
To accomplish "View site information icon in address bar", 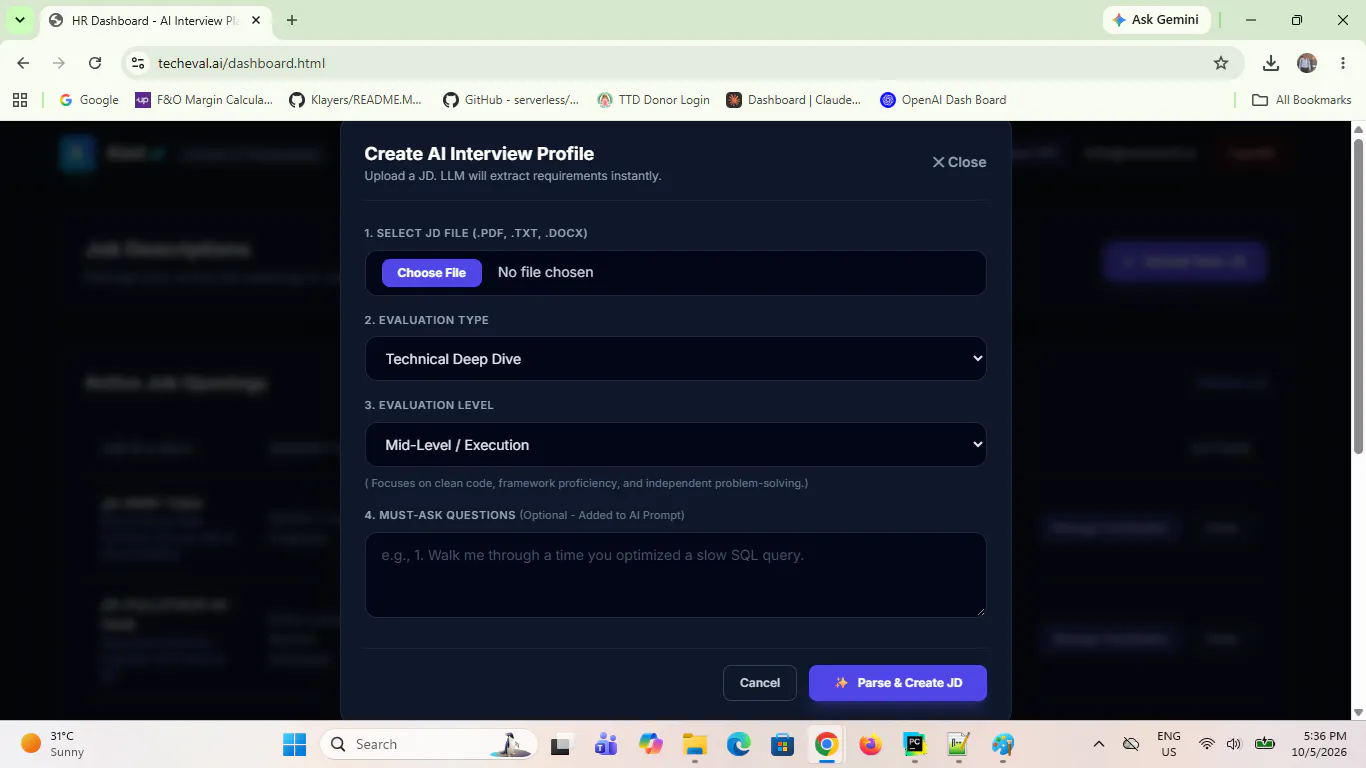I will pyautogui.click(x=138, y=63).
